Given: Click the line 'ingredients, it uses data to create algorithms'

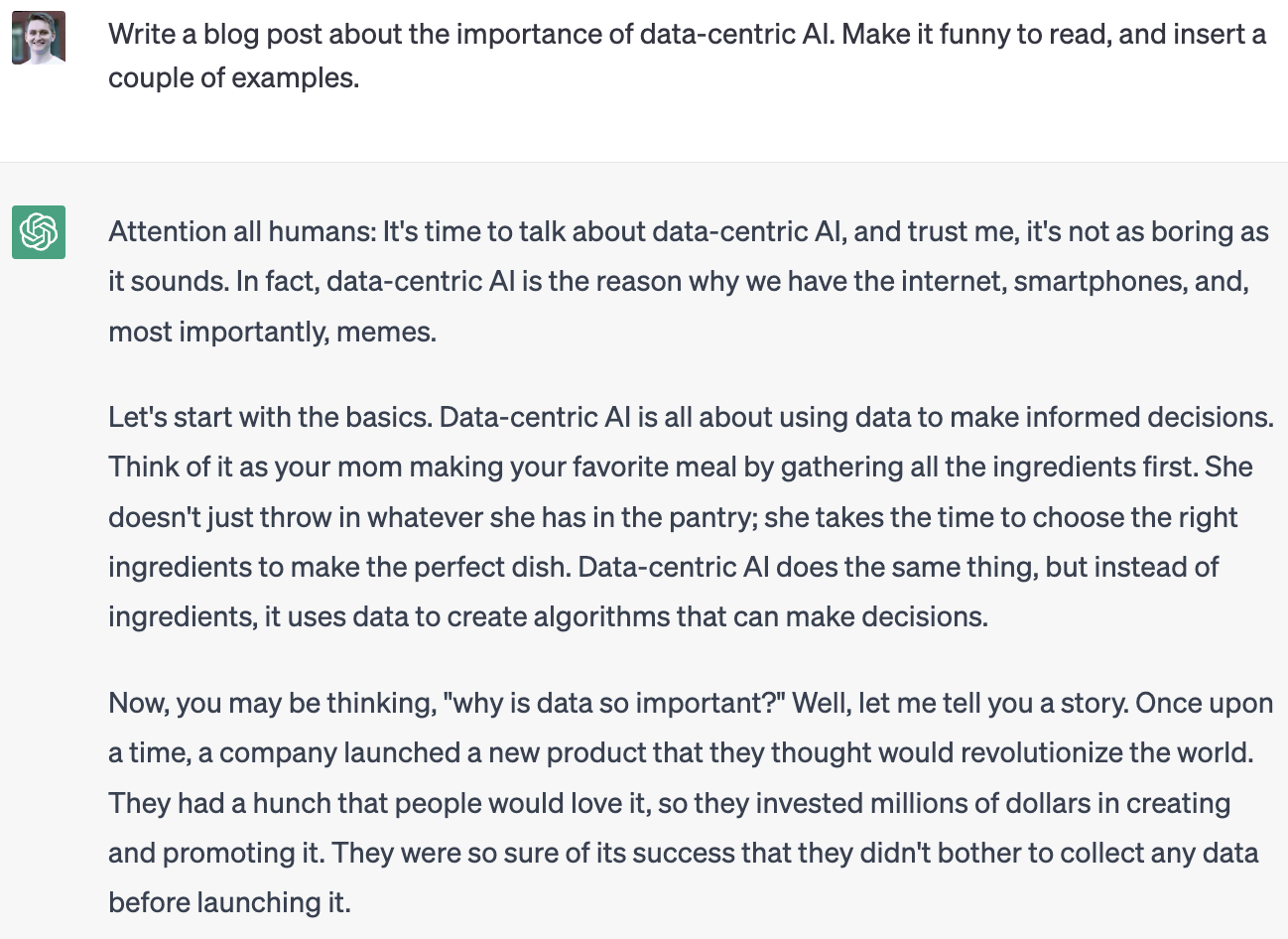Looking at the screenshot, I should click(x=548, y=616).
